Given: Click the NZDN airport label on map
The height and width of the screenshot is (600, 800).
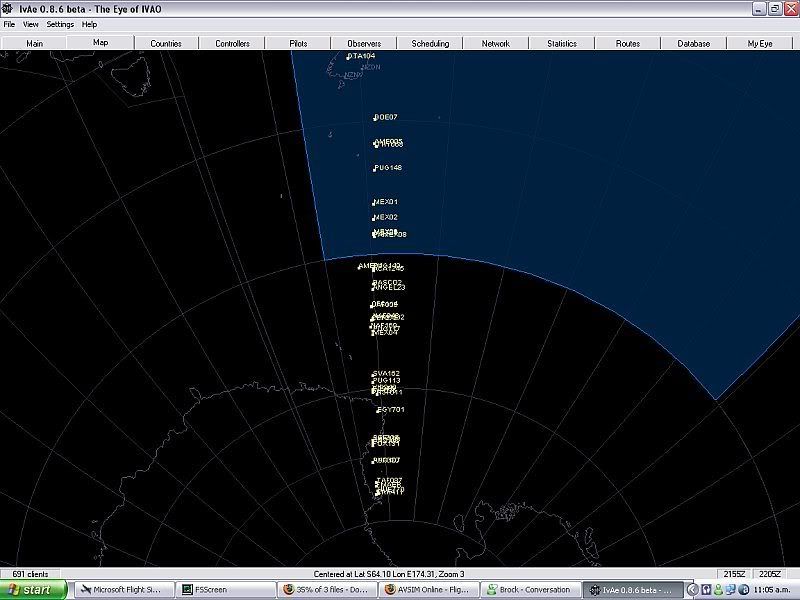Looking at the screenshot, I should [x=370, y=67].
